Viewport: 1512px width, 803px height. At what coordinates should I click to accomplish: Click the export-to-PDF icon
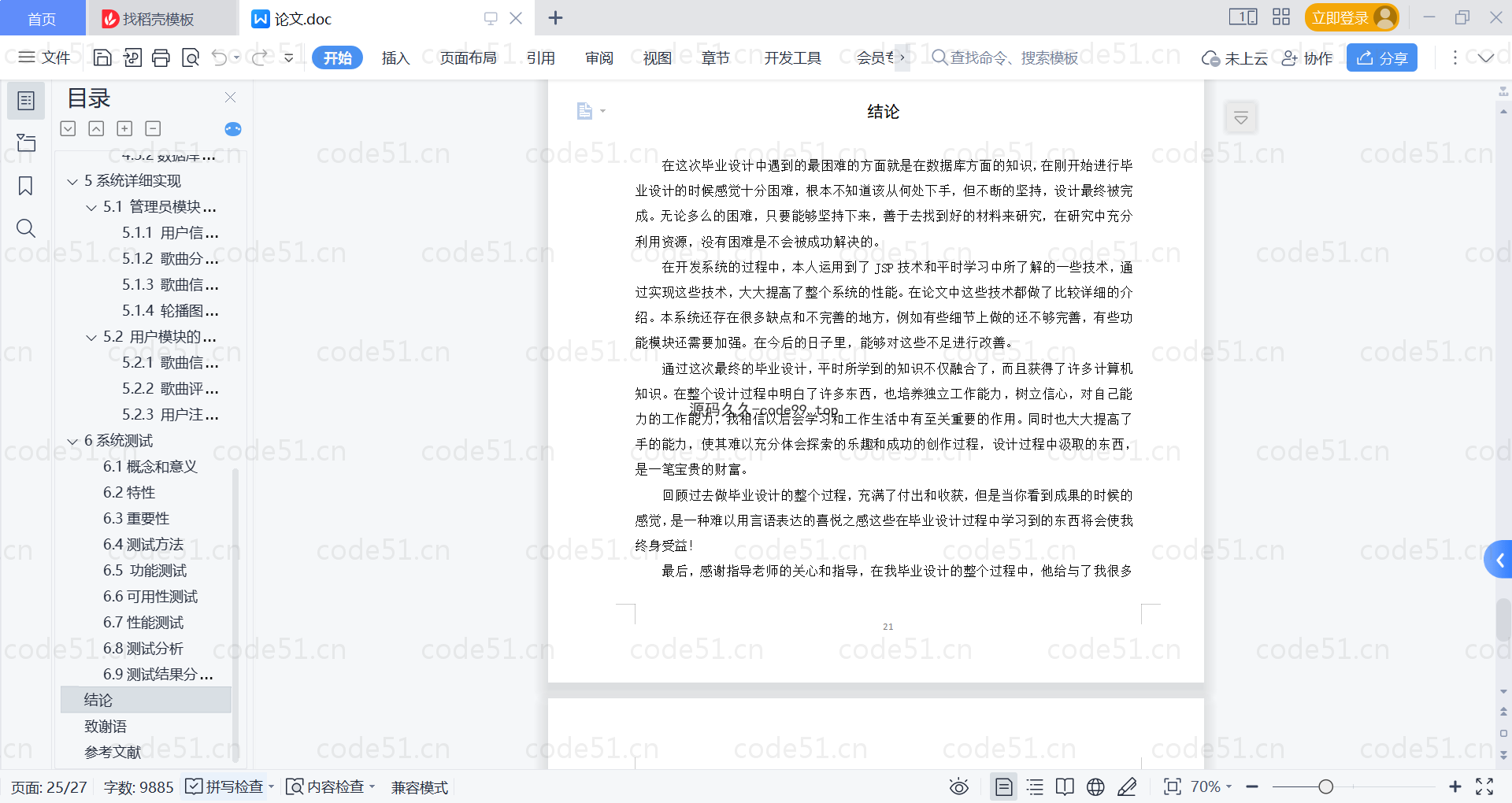(132, 57)
